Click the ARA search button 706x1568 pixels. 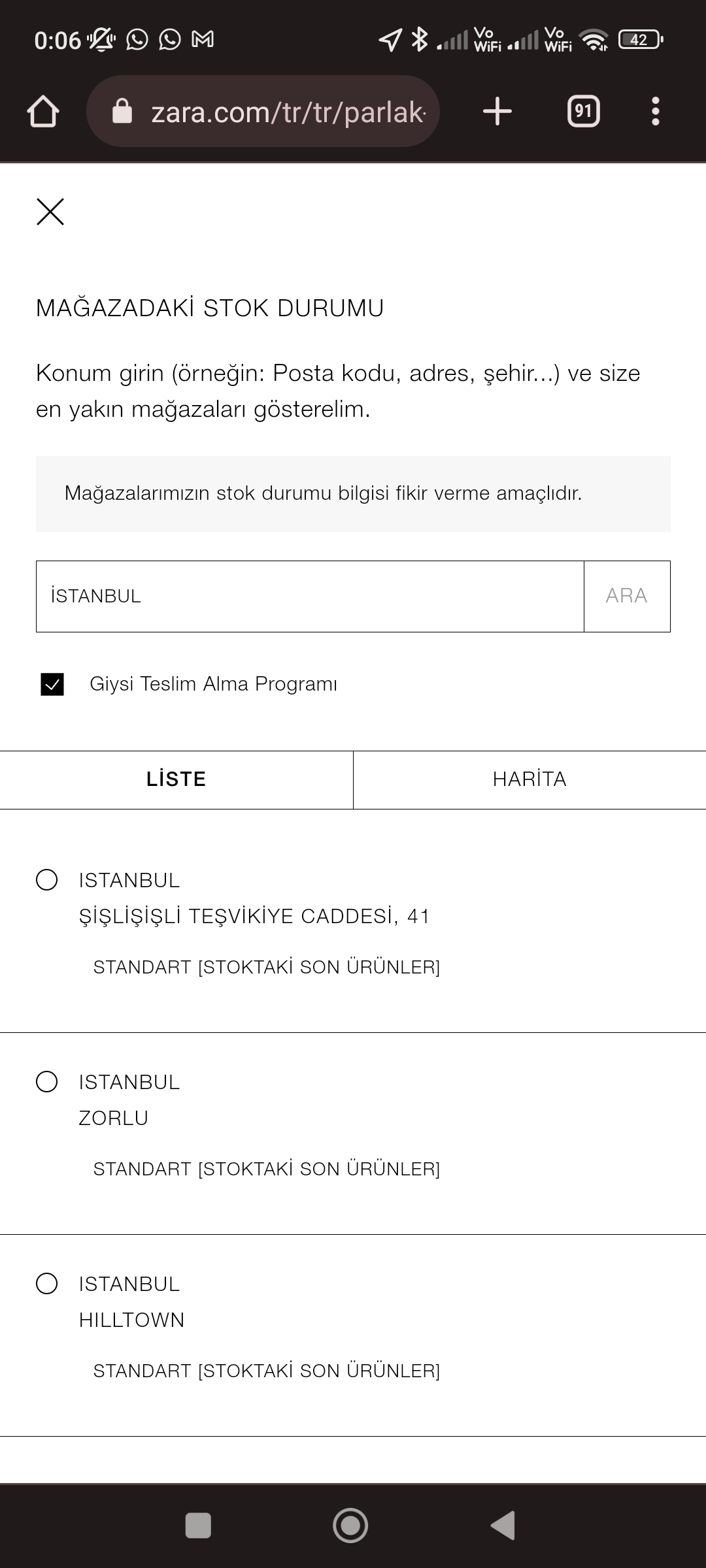[x=627, y=596]
